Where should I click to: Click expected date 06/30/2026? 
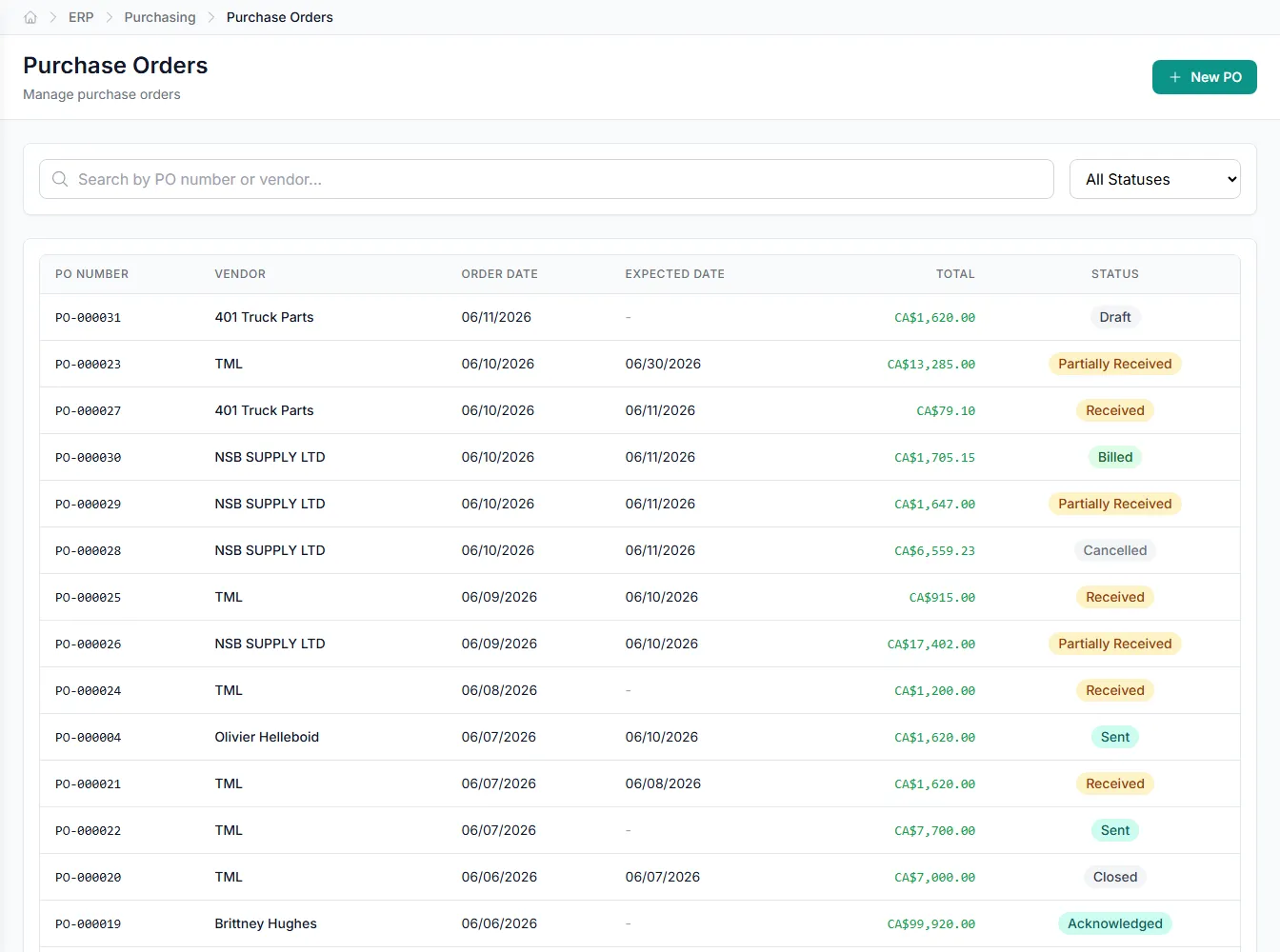click(663, 364)
